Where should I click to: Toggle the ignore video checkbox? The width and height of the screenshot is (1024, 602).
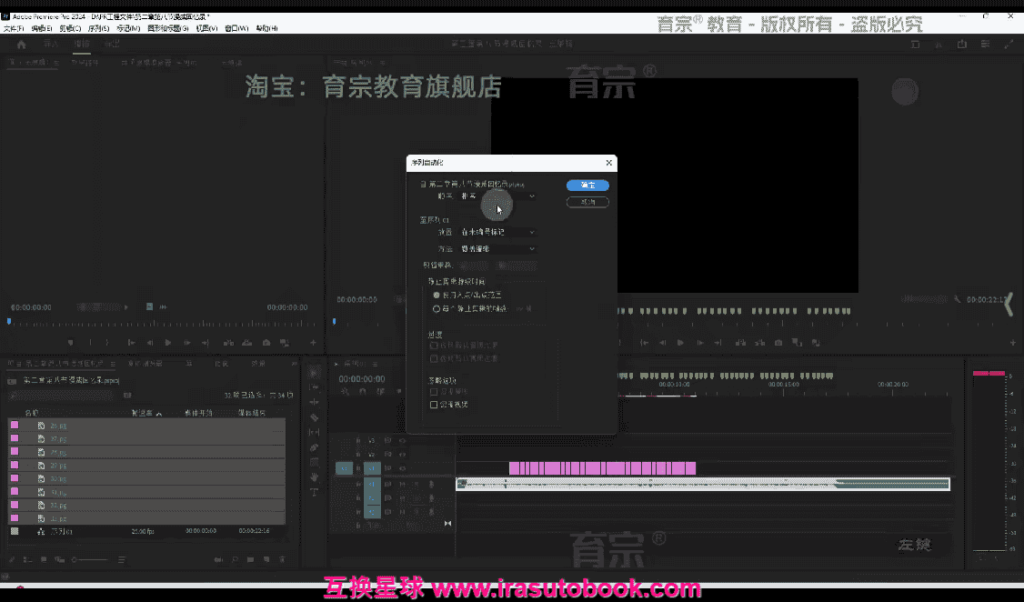434,405
